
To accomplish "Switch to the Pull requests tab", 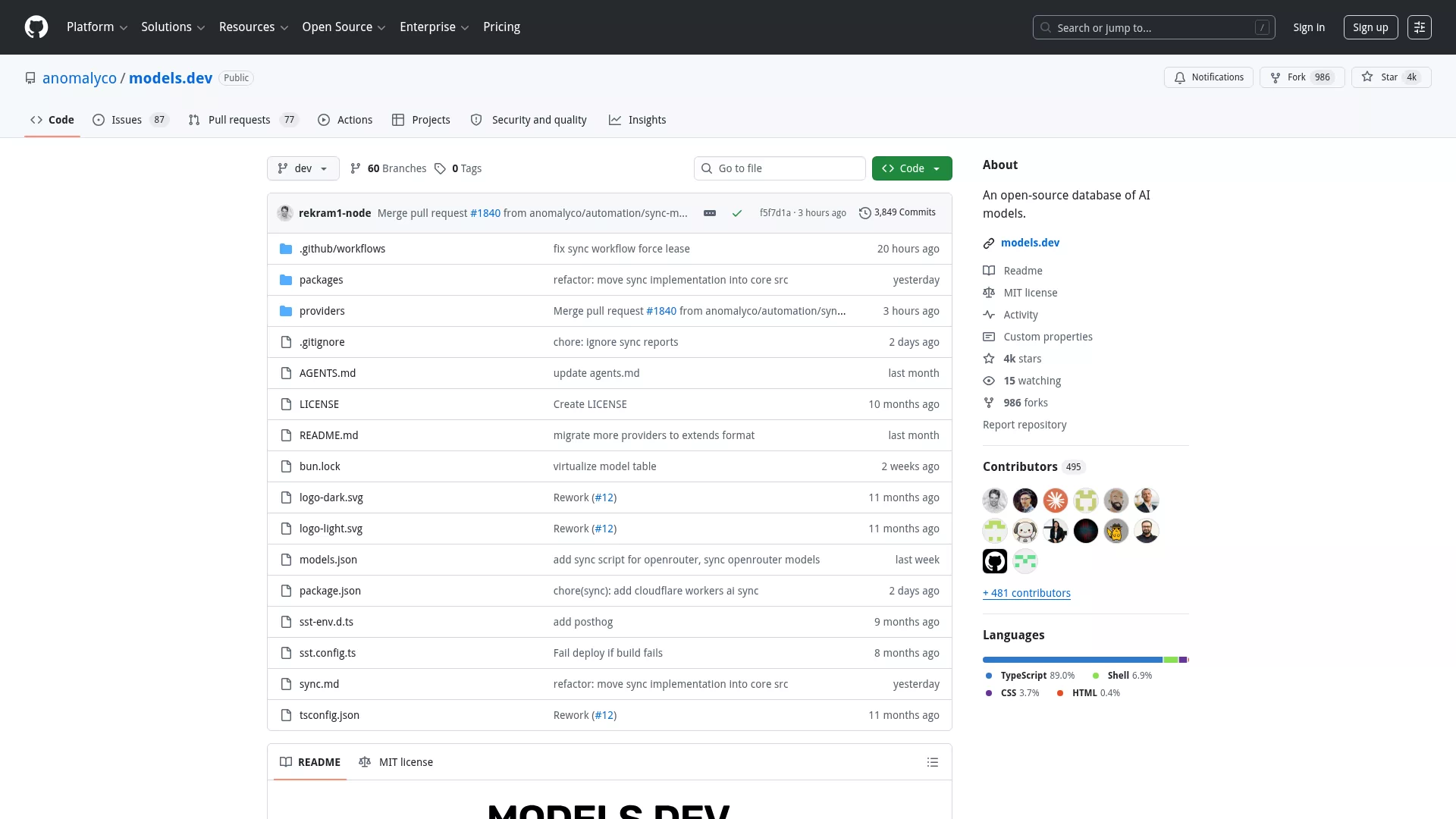I will [243, 120].
